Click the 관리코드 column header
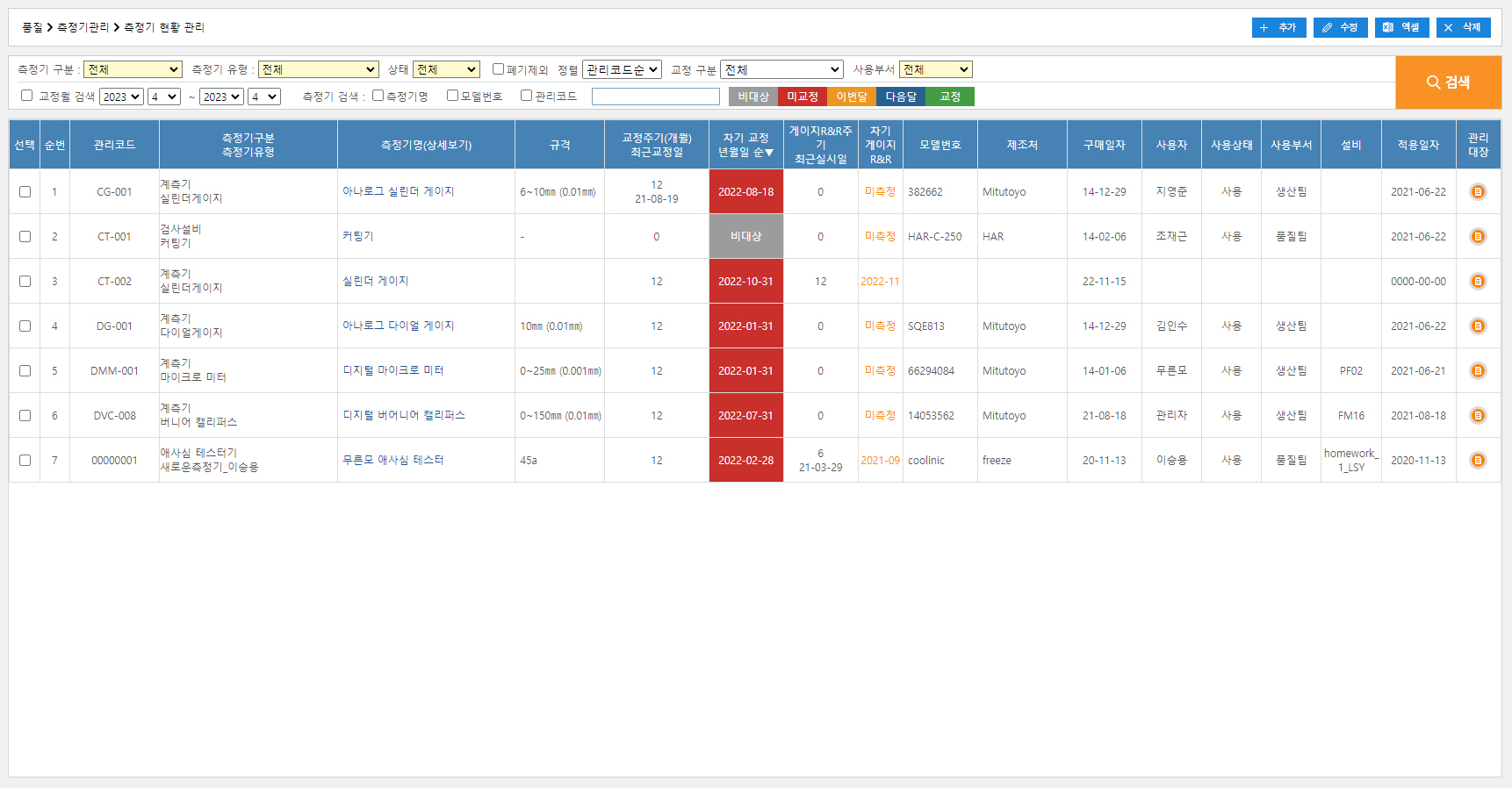The width and height of the screenshot is (1512, 788). 114,145
